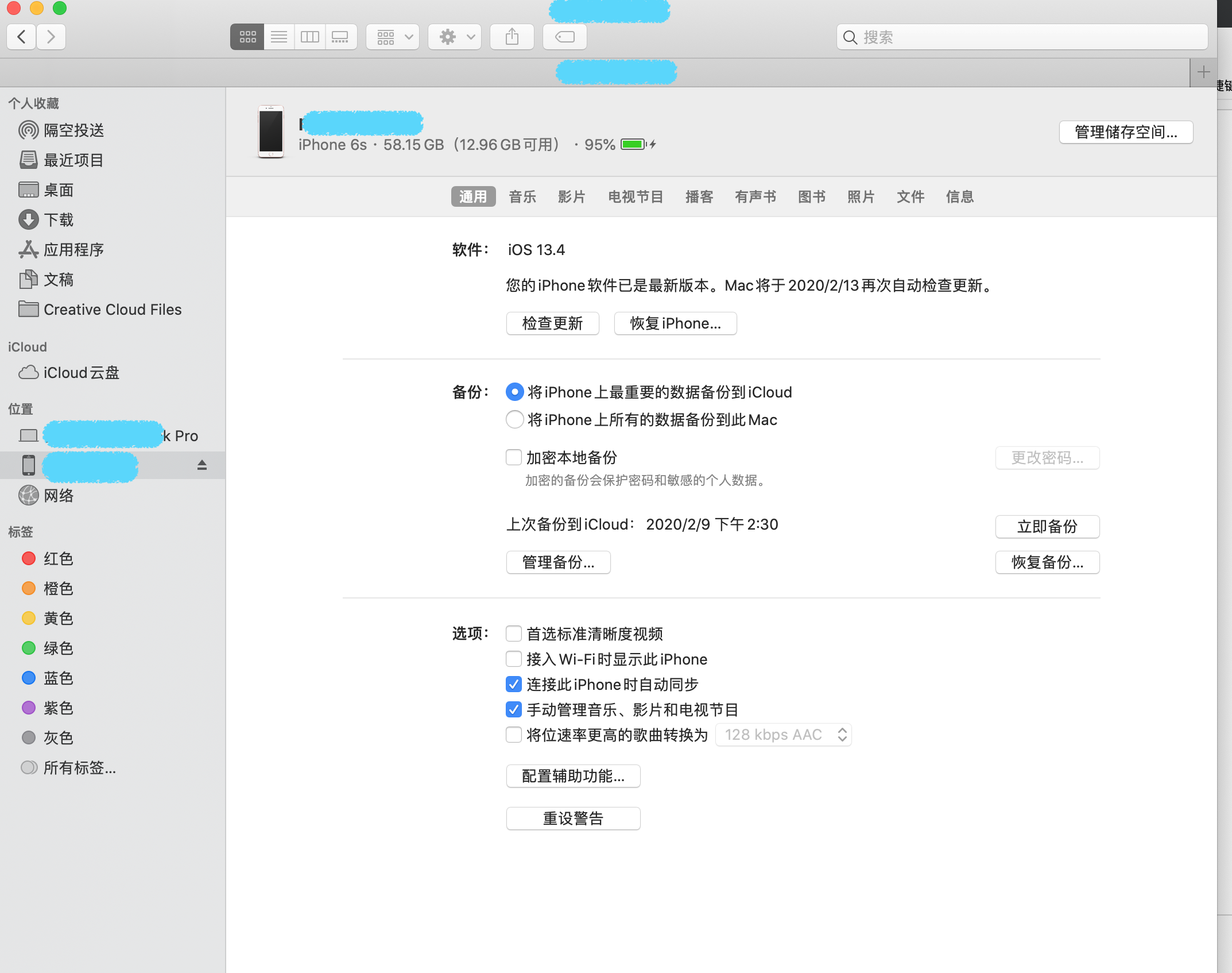The height and width of the screenshot is (973, 1232).
Task: Switch to the 音乐 tab
Action: (x=522, y=197)
